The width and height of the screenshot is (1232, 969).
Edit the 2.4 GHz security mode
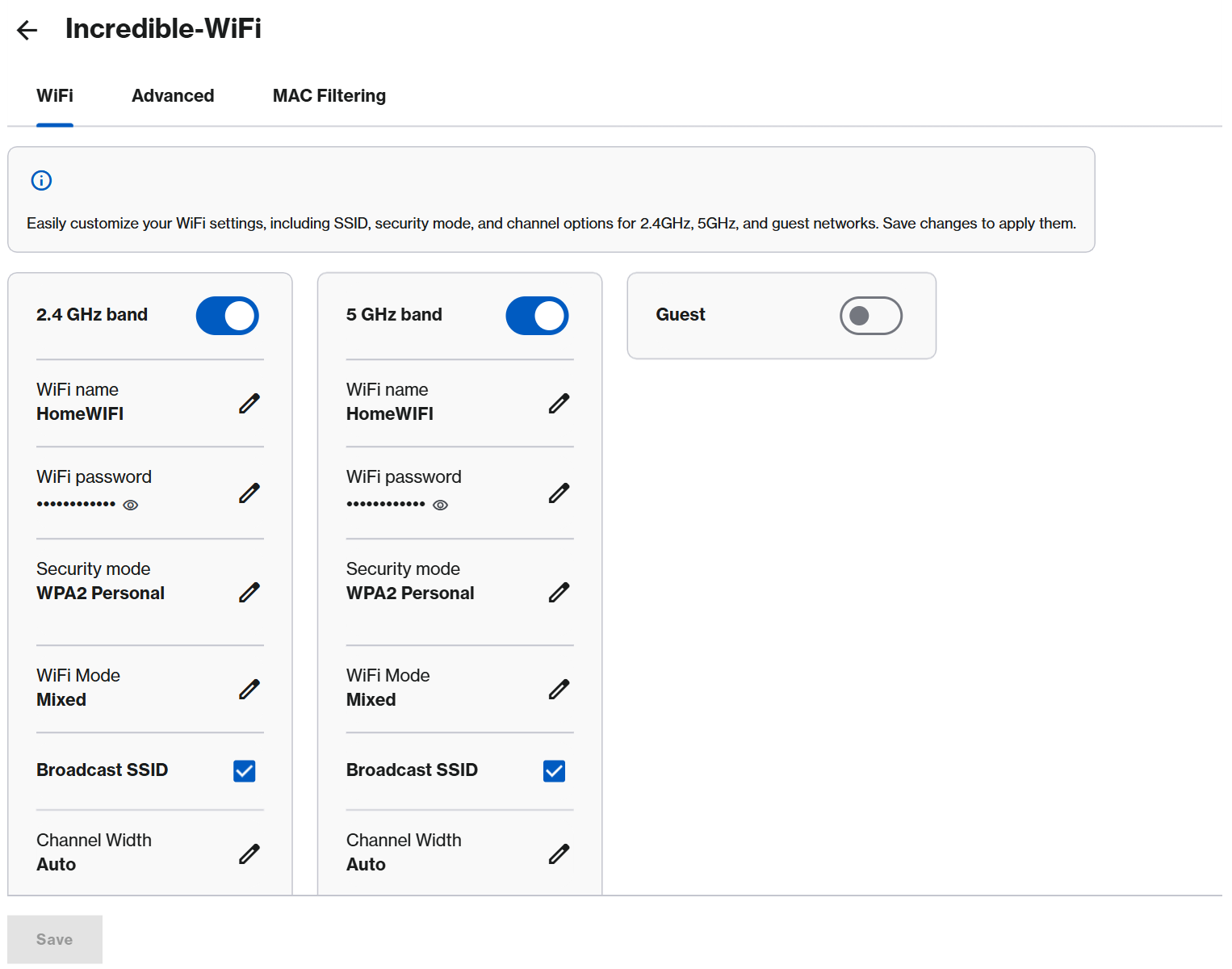click(249, 592)
